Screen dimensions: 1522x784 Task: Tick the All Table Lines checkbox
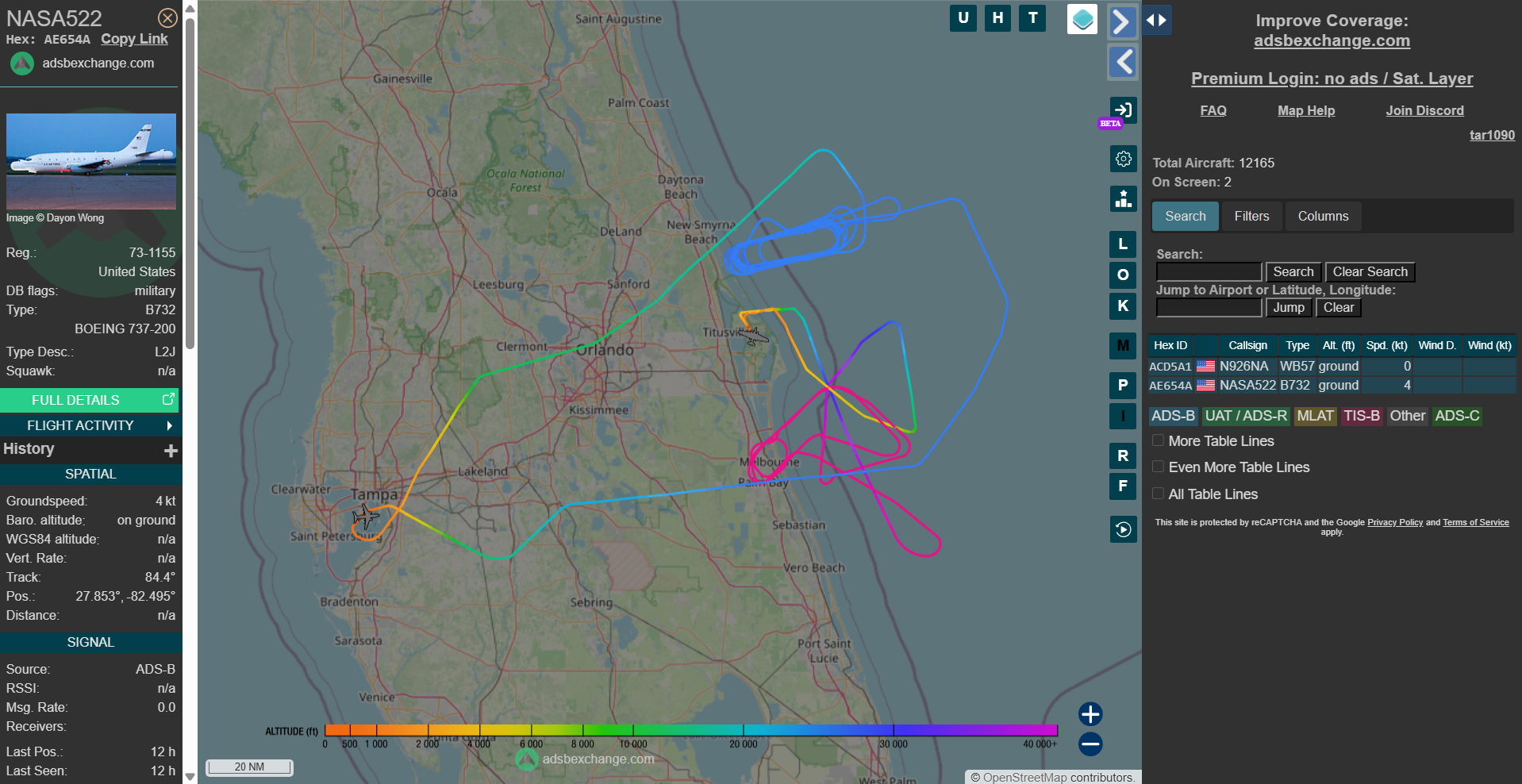pos(1159,494)
